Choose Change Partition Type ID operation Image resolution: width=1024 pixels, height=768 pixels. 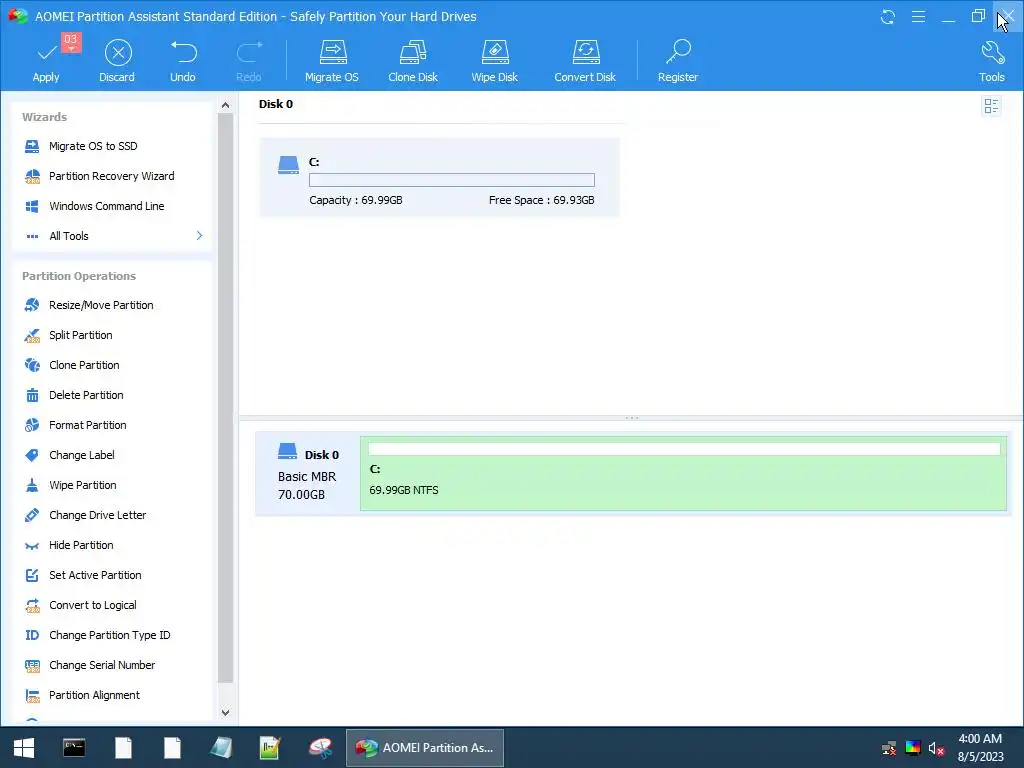pos(112,635)
